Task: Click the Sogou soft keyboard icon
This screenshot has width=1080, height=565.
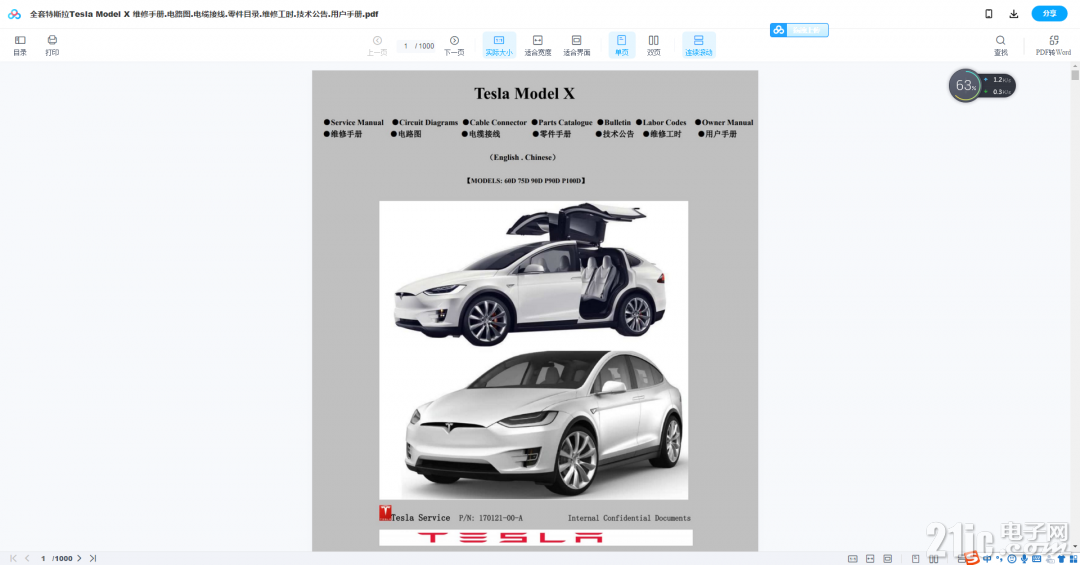Action: pyautogui.click(x=1037, y=559)
